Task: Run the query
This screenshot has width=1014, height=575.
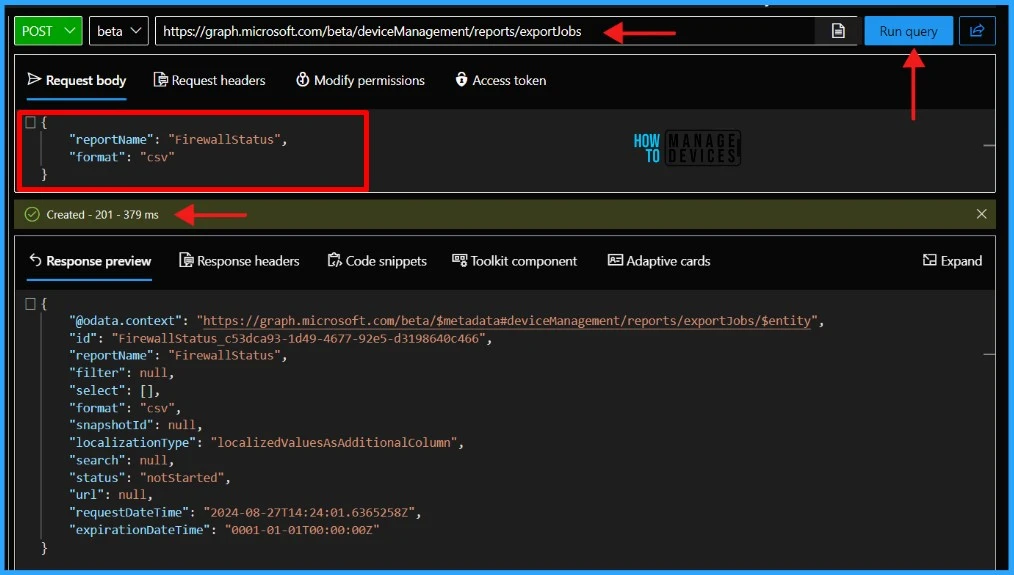Action: coord(908,31)
